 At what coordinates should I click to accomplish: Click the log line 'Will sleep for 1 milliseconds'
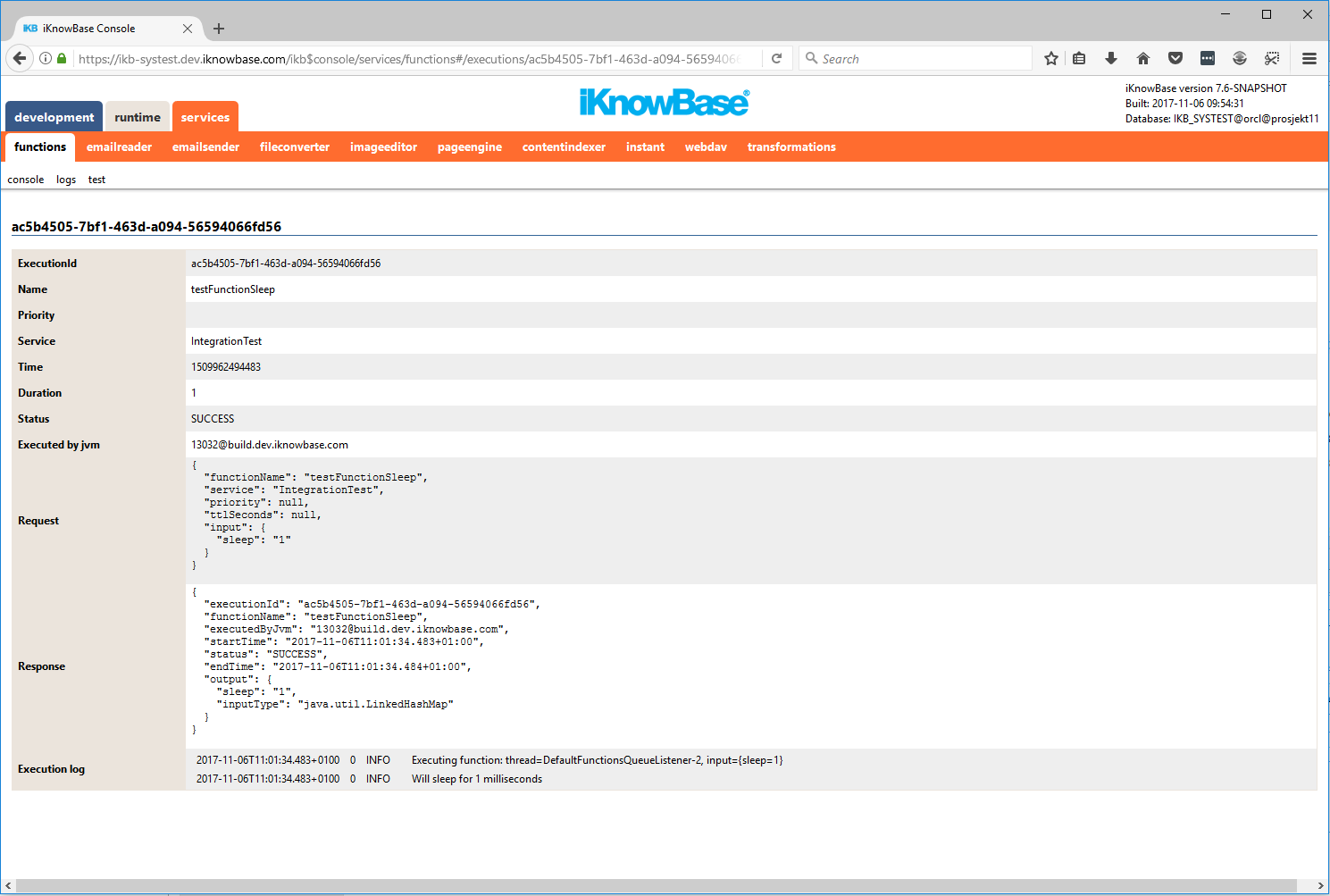477,779
